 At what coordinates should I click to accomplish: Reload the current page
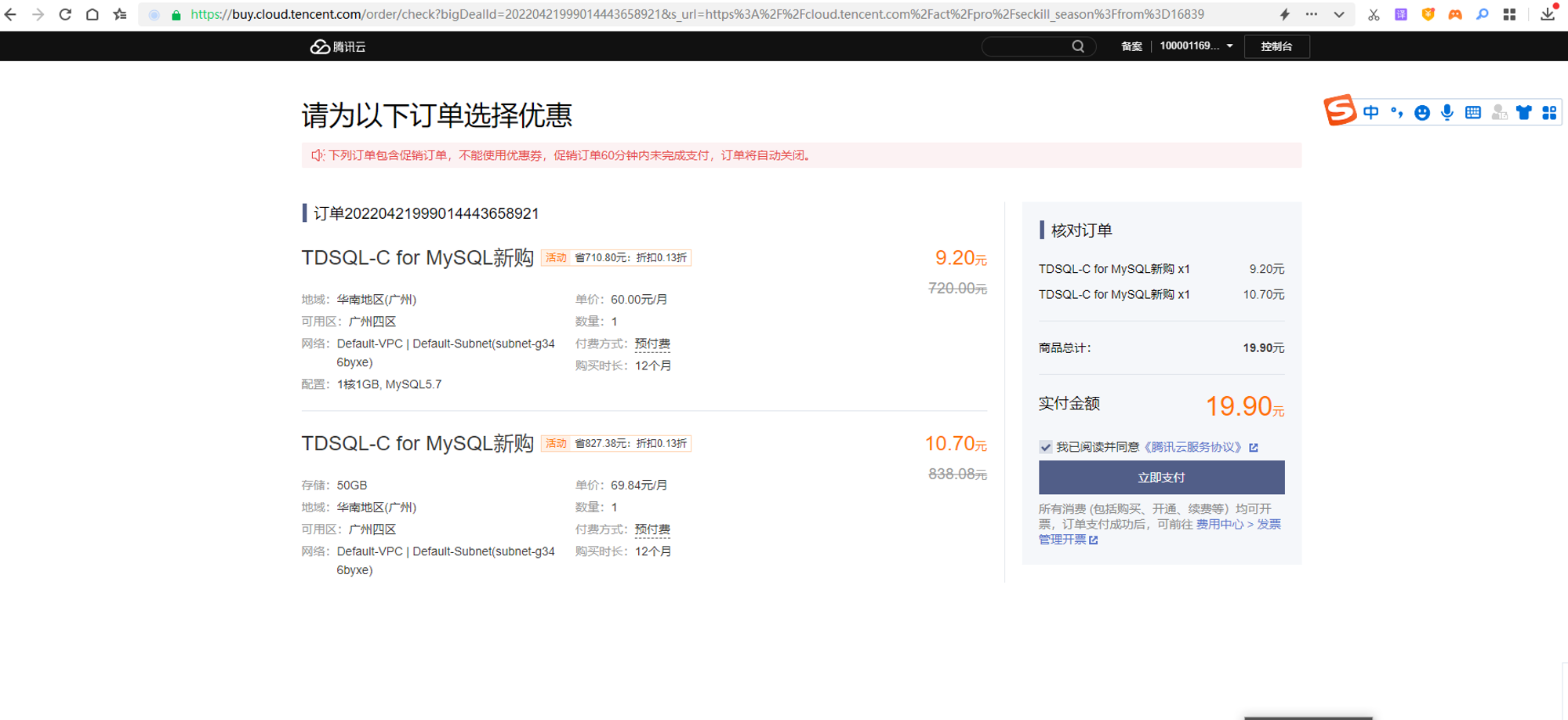65,14
